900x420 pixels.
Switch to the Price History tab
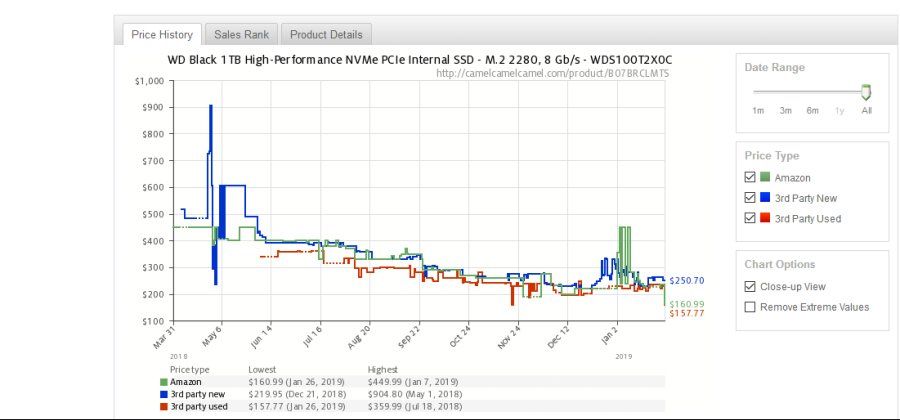click(x=162, y=34)
